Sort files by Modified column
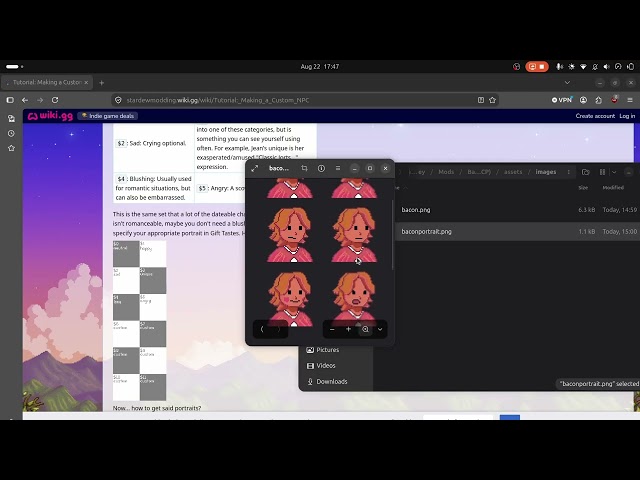 (x=613, y=188)
